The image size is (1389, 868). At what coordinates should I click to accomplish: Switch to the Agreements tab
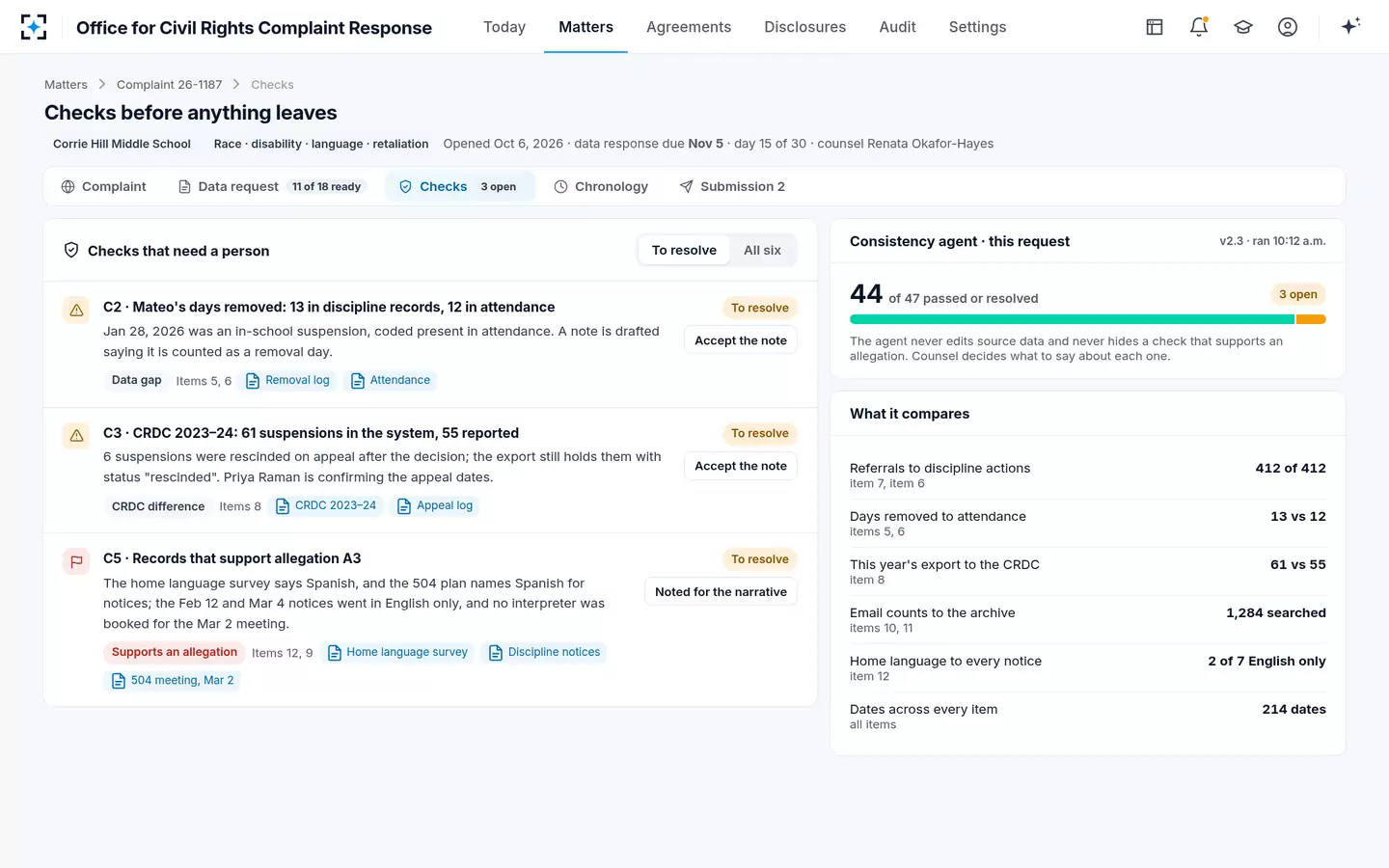click(689, 27)
